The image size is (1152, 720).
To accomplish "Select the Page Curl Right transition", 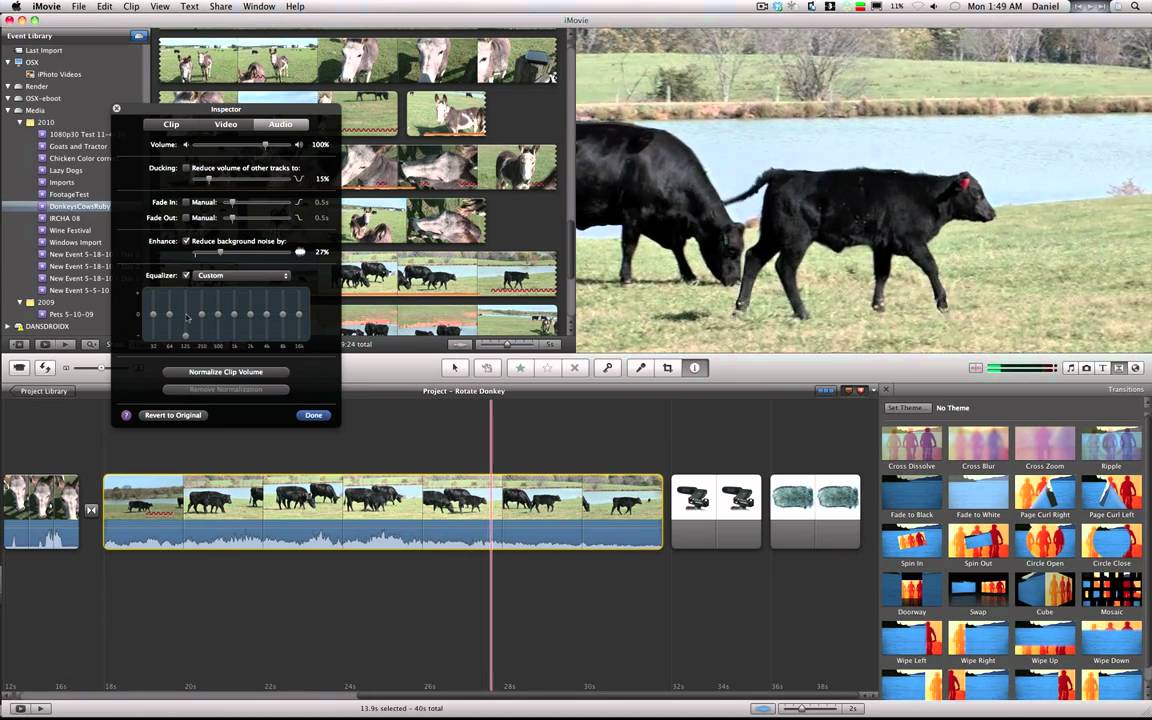I will click(1045, 492).
